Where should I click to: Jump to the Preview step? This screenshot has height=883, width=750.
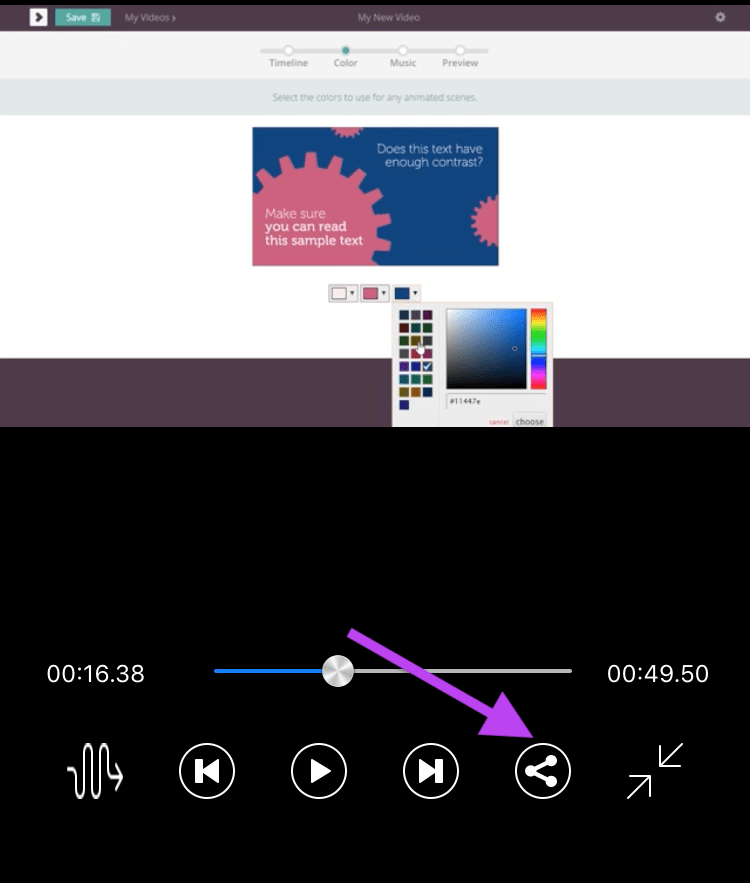(460, 57)
